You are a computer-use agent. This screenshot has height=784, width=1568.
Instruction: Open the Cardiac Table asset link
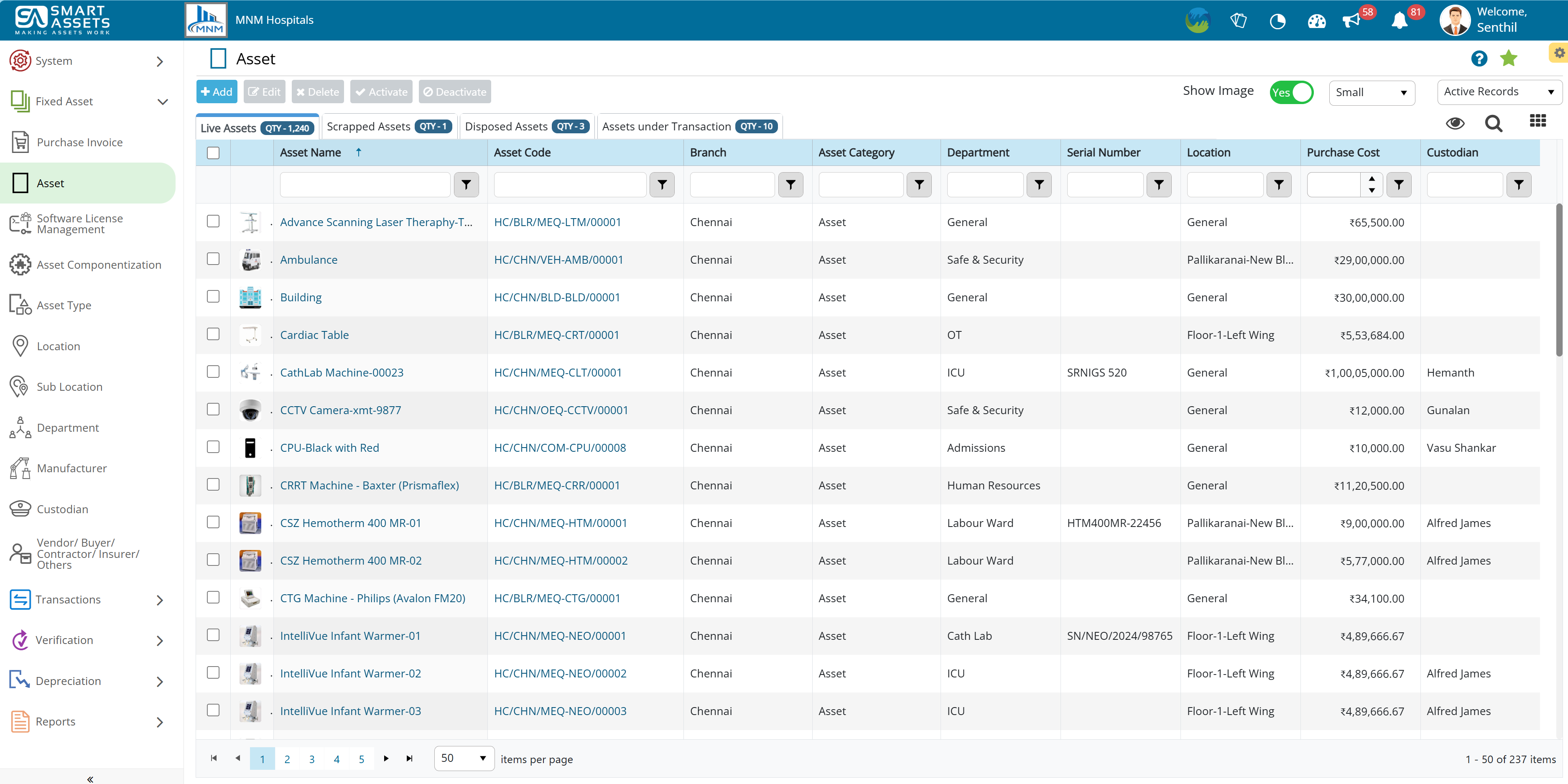314,335
